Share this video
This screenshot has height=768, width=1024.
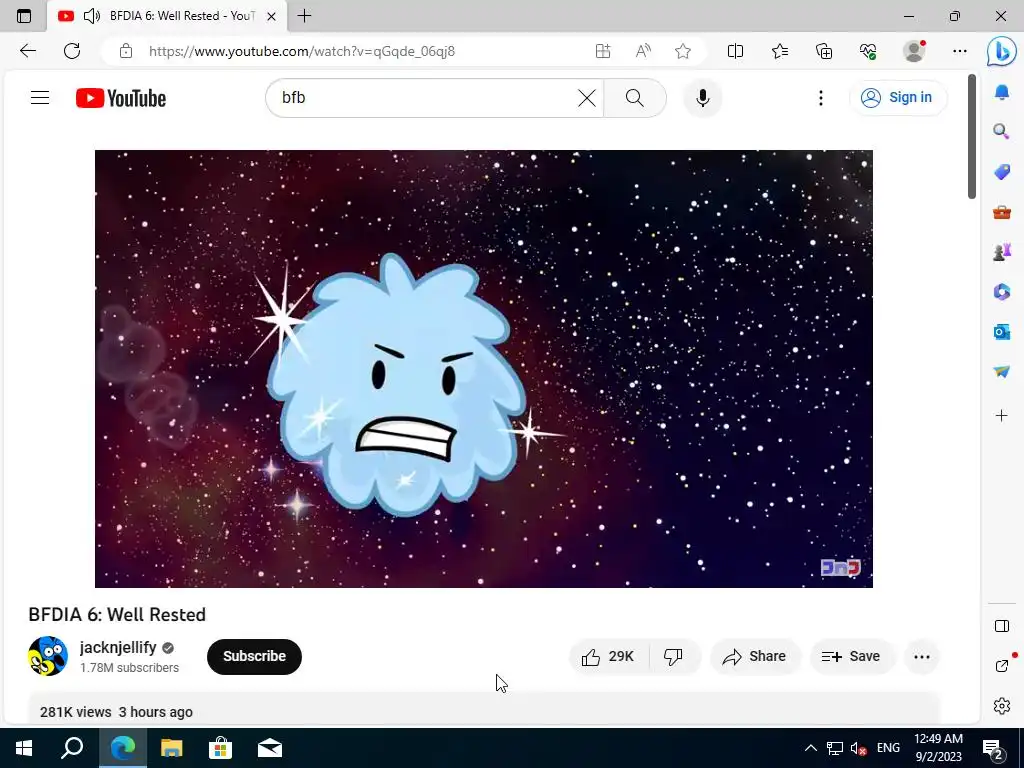pyautogui.click(x=754, y=656)
